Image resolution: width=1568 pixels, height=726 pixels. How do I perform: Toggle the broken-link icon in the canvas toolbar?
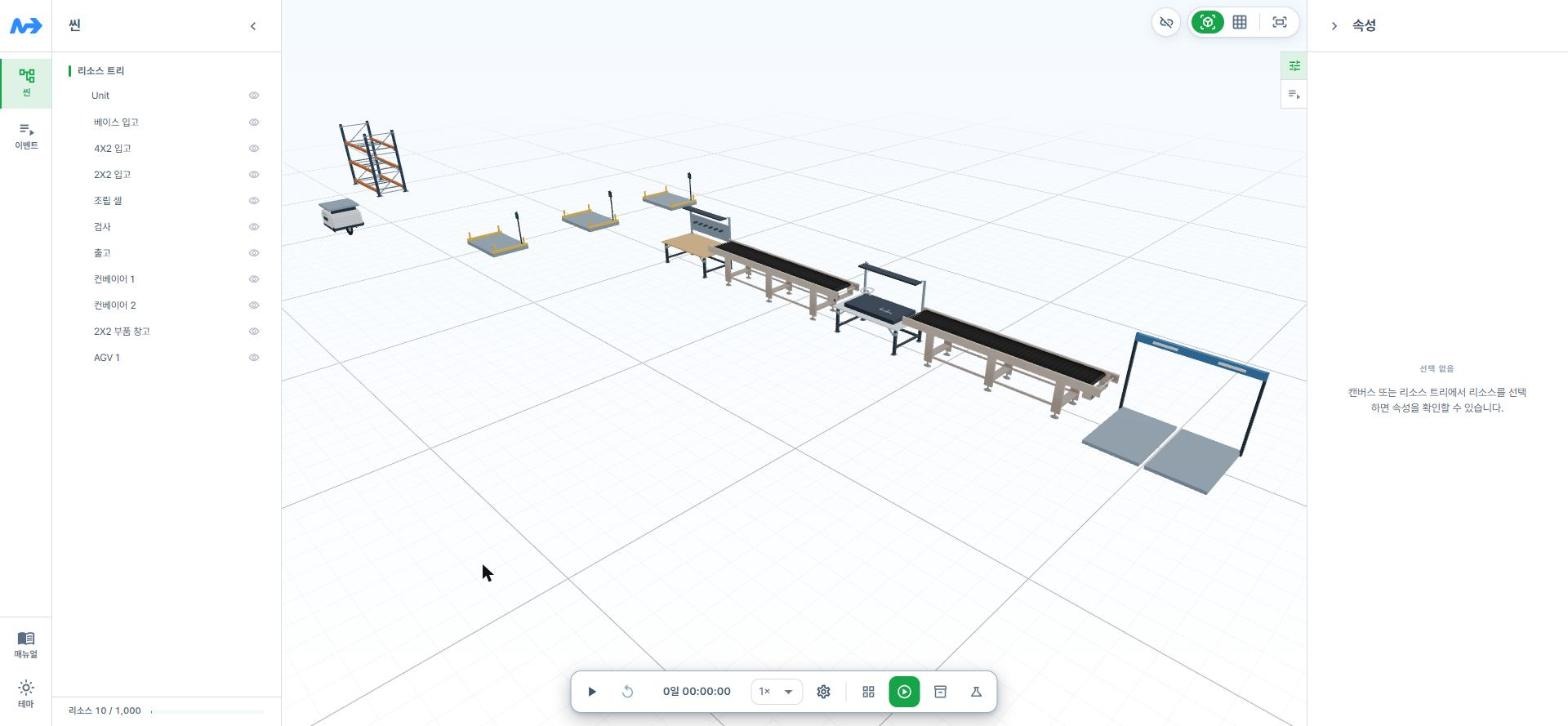tap(1166, 22)
